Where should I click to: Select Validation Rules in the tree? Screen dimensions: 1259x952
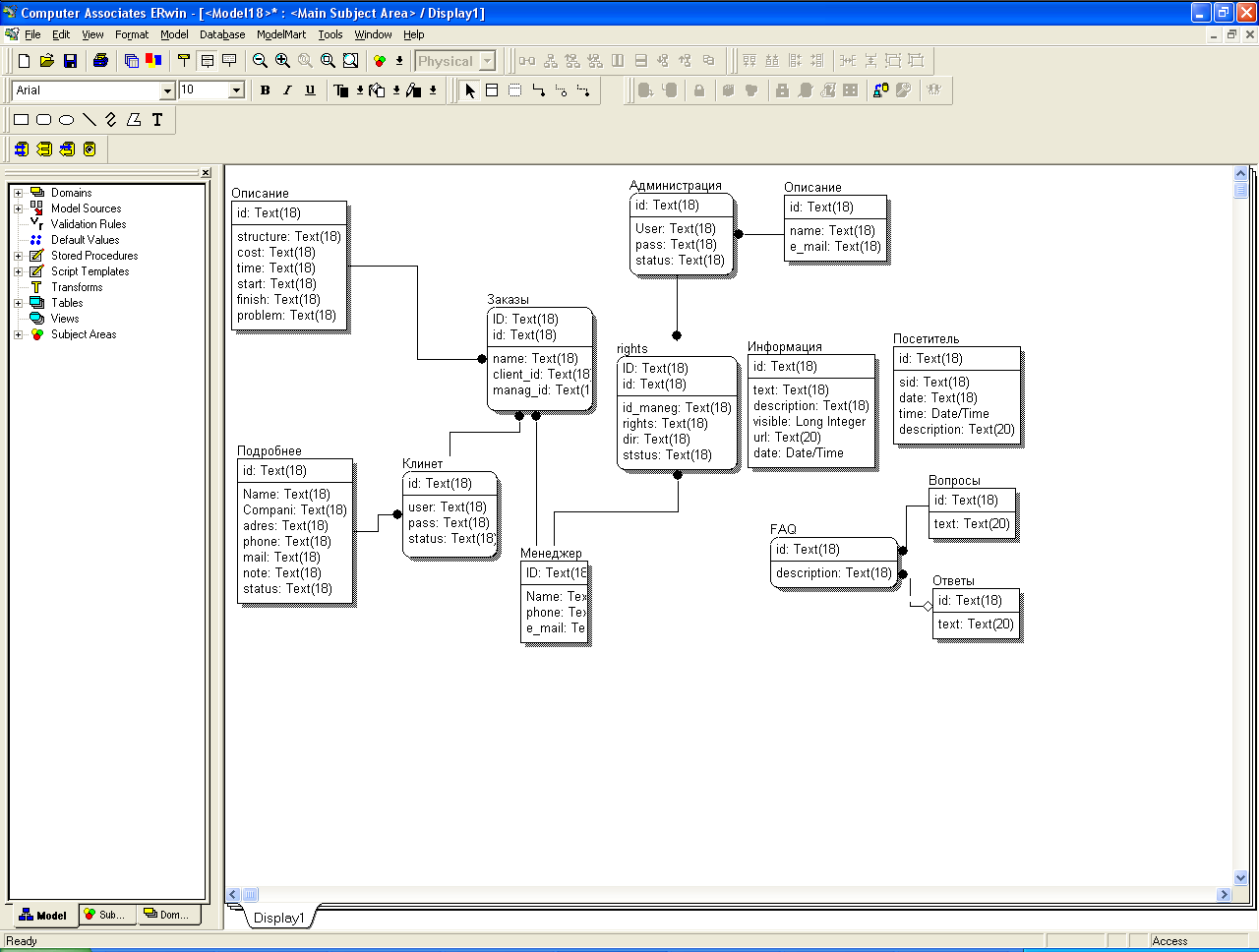point(89,224)
